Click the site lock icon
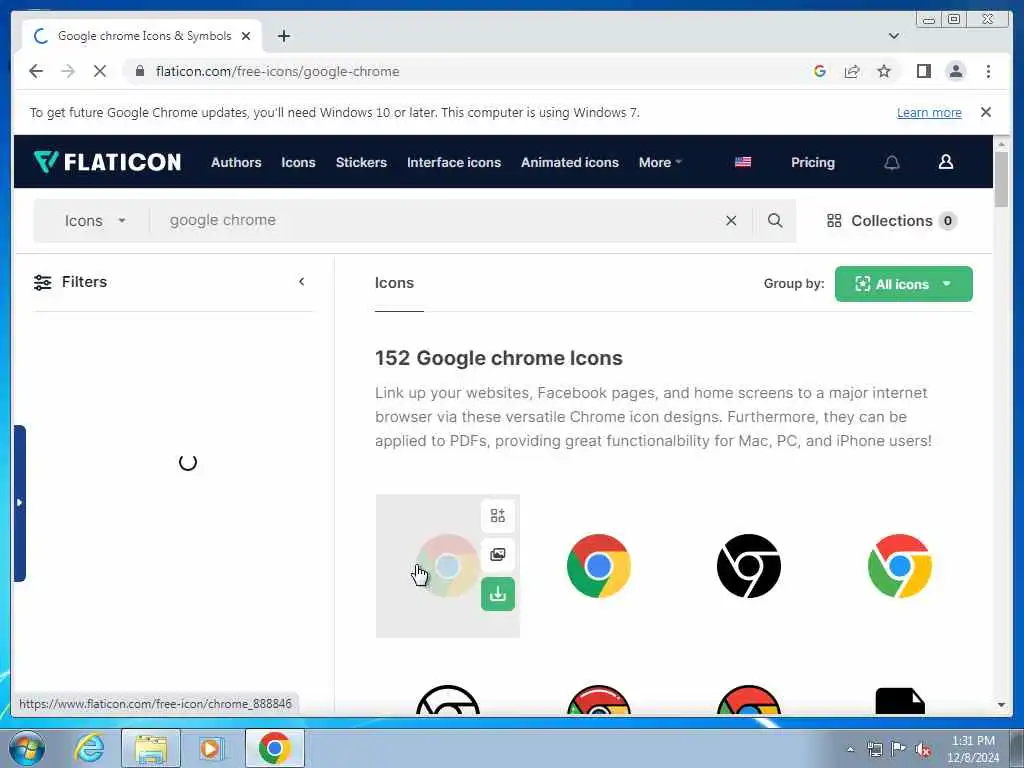 (x=139, y=71)
